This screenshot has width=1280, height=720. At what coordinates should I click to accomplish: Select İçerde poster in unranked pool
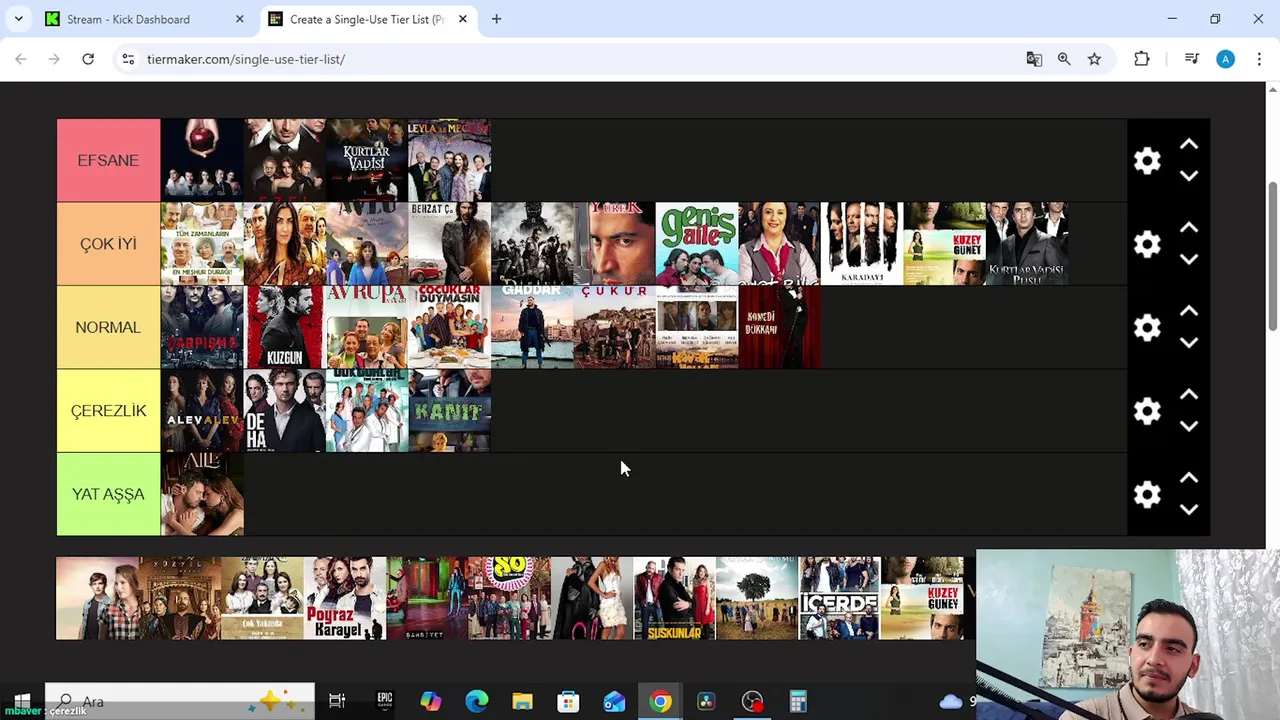[x=840, y=598]
